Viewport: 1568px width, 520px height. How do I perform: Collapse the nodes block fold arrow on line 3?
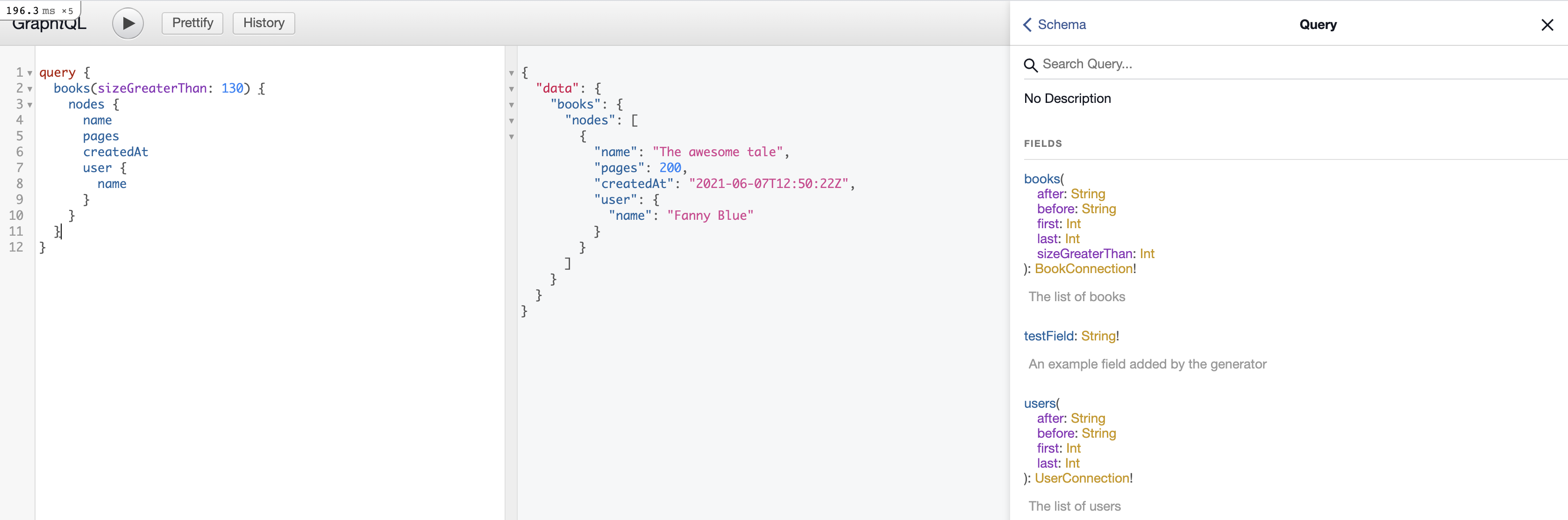tap(30, 105)
